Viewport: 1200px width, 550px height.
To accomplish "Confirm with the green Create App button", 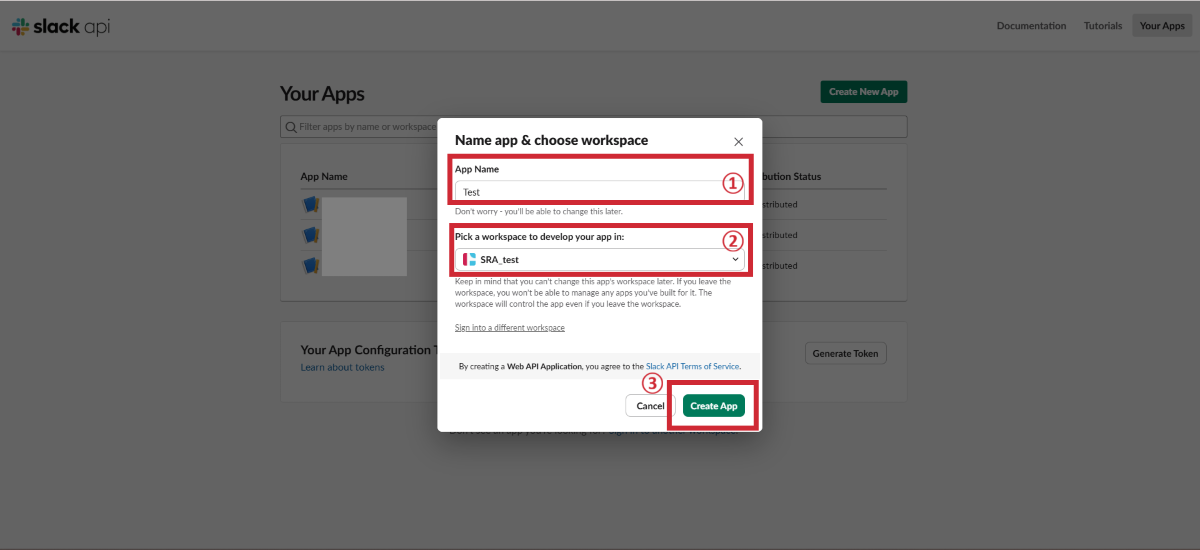I will pyautogui.click(x=714, y=406).
